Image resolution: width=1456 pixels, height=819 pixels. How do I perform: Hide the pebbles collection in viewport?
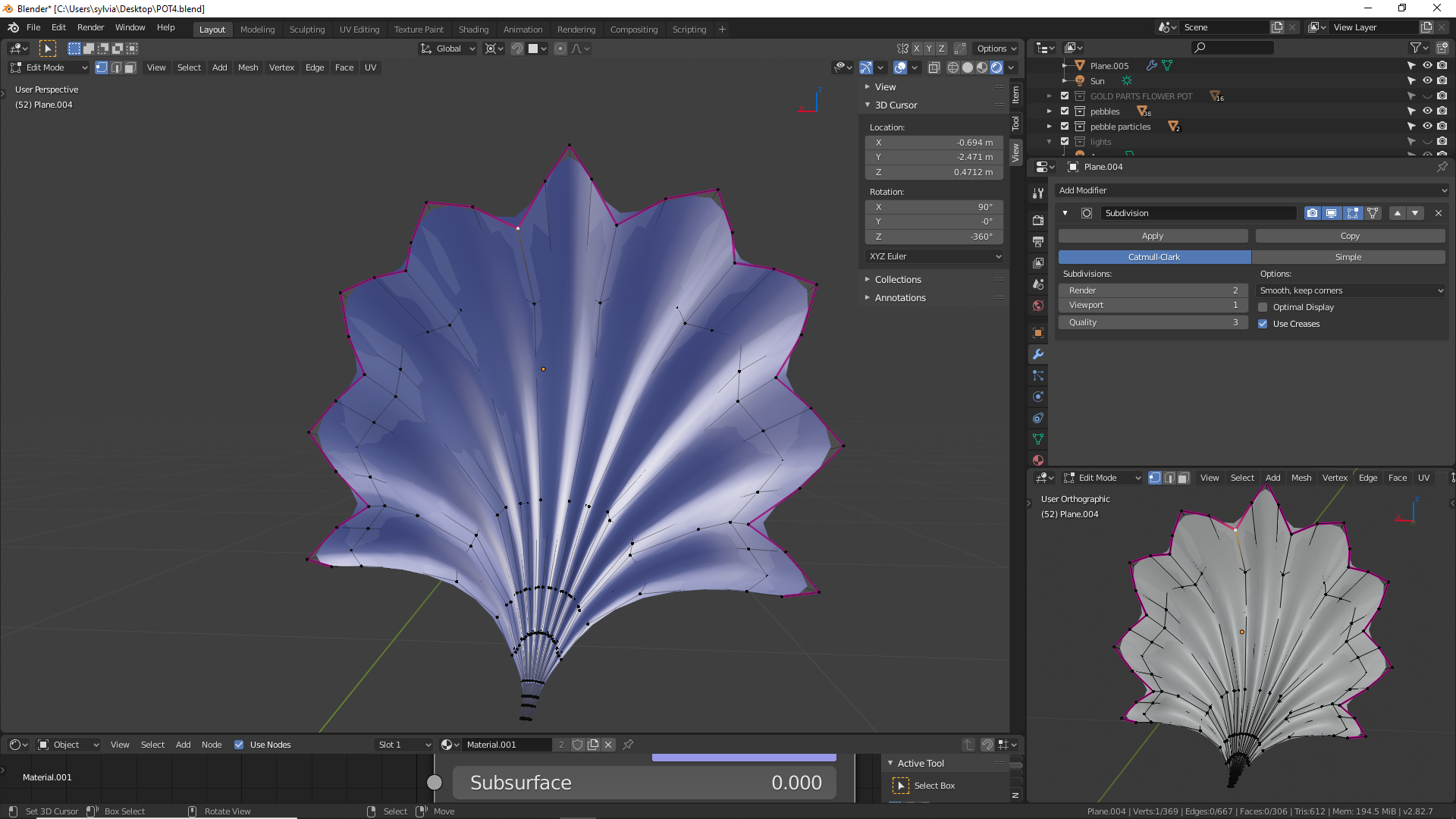point(1426,111)
